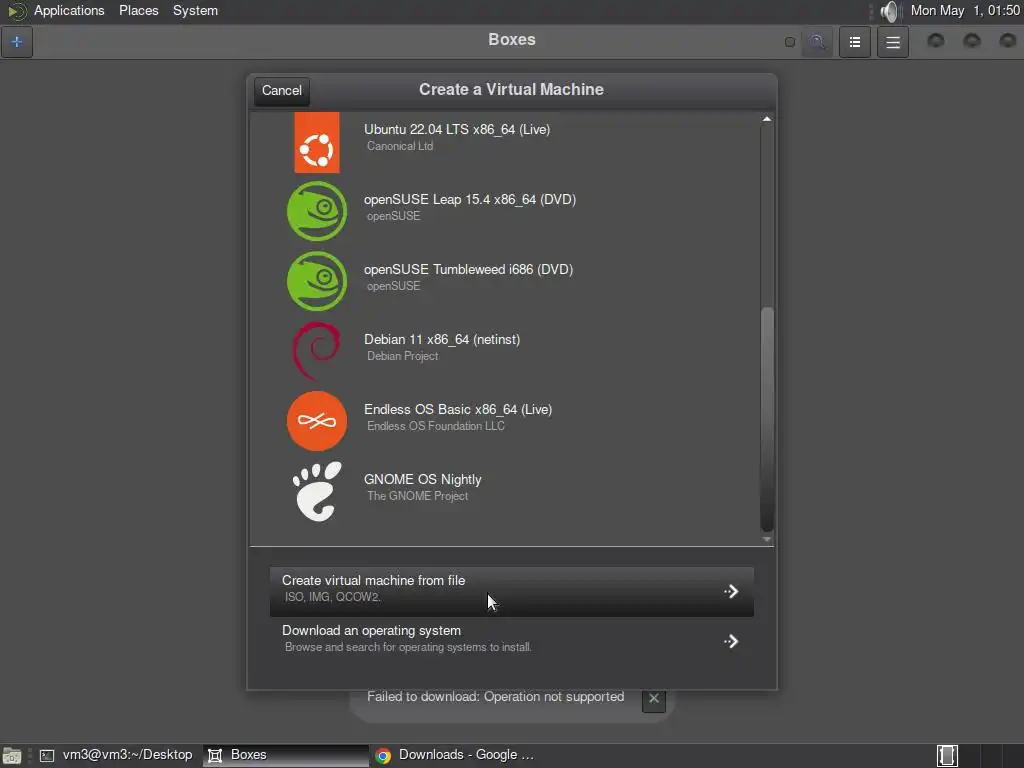
Task: Click the scroll down arrow of OS list
Action: tap(767, 539)
